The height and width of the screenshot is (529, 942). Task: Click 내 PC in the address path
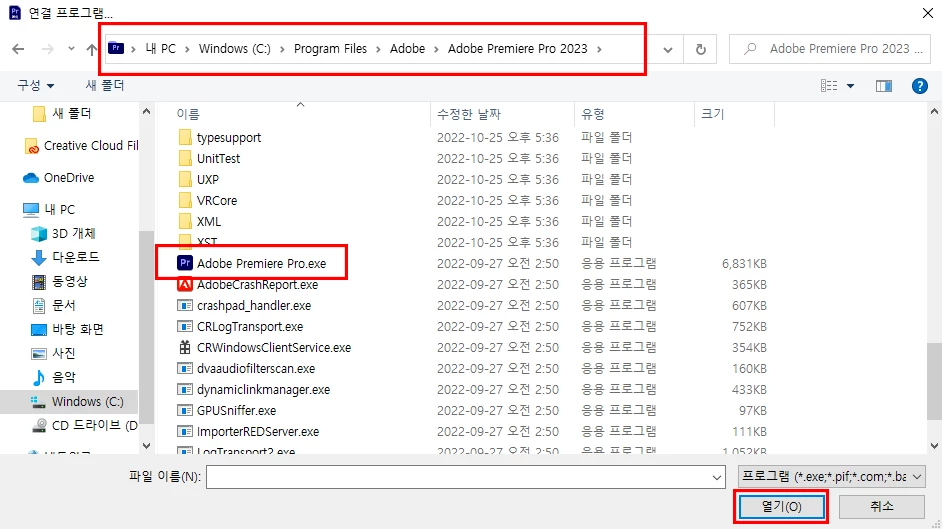160,49
